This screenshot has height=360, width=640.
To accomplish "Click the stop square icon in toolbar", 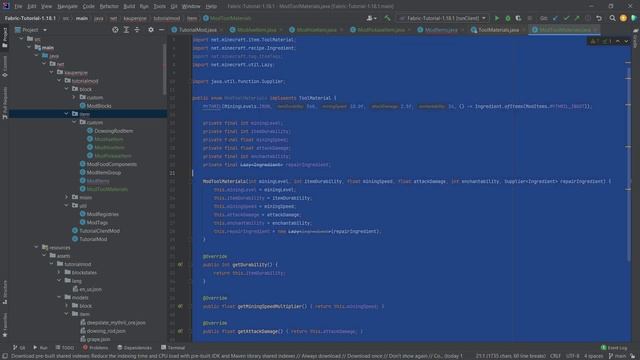I will (x=530, y=18).
